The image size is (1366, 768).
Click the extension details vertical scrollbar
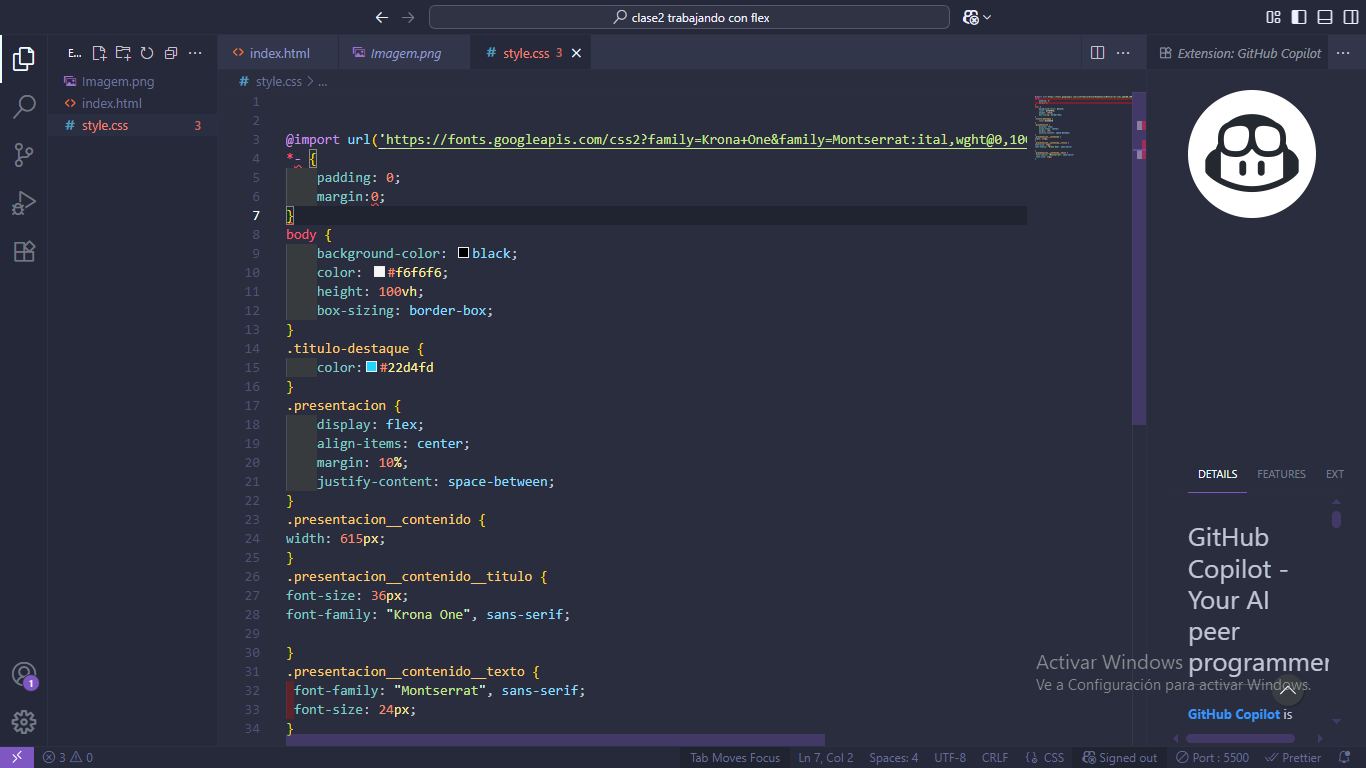pos(1336,519)
